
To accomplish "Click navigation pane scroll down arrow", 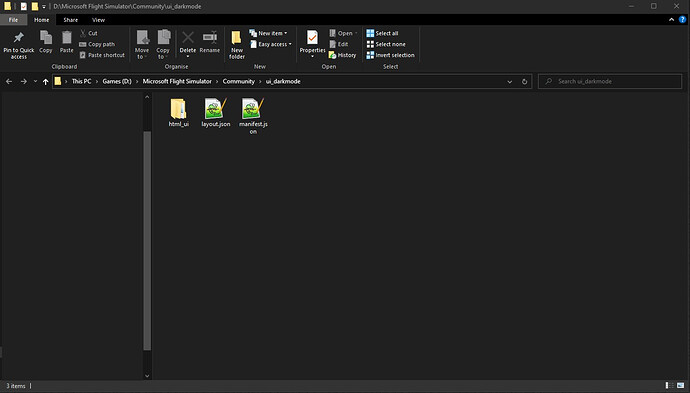I will coord(147,376).
